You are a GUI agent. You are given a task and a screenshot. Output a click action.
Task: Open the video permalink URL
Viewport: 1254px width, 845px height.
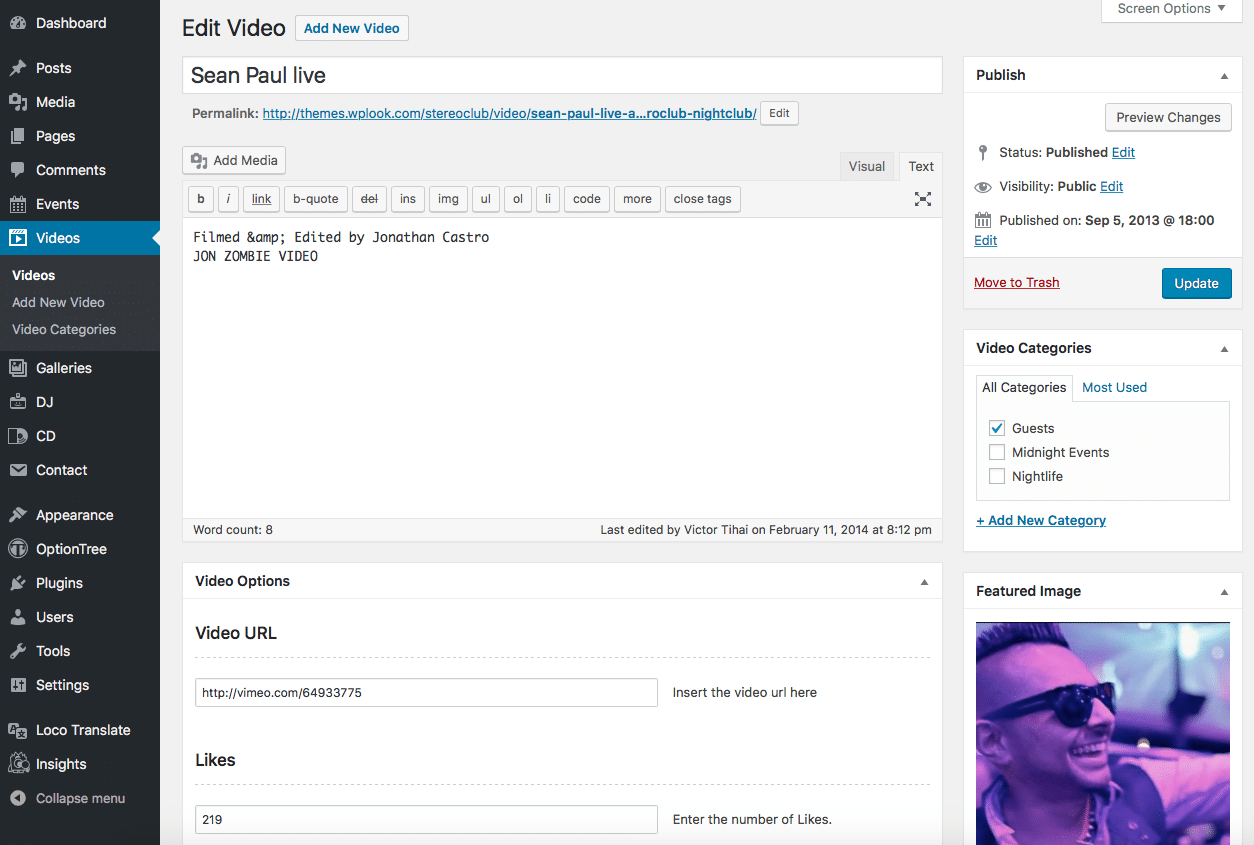(509, 114)
